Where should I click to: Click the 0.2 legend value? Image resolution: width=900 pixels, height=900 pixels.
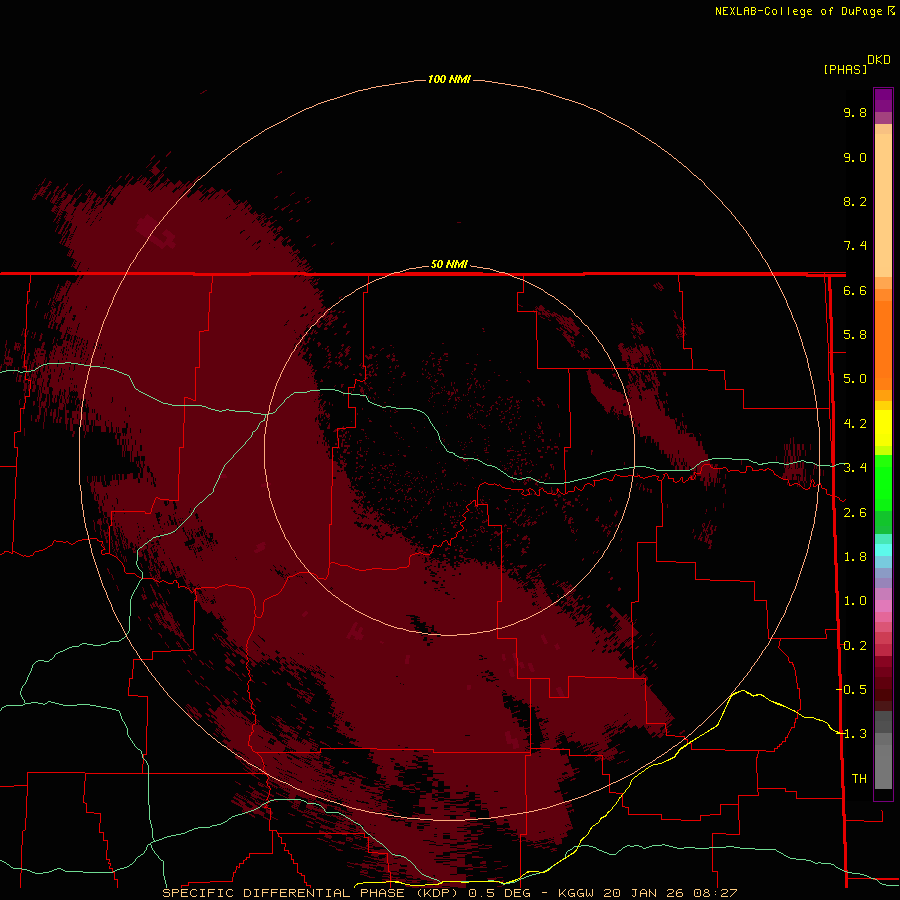click(855, 646)
